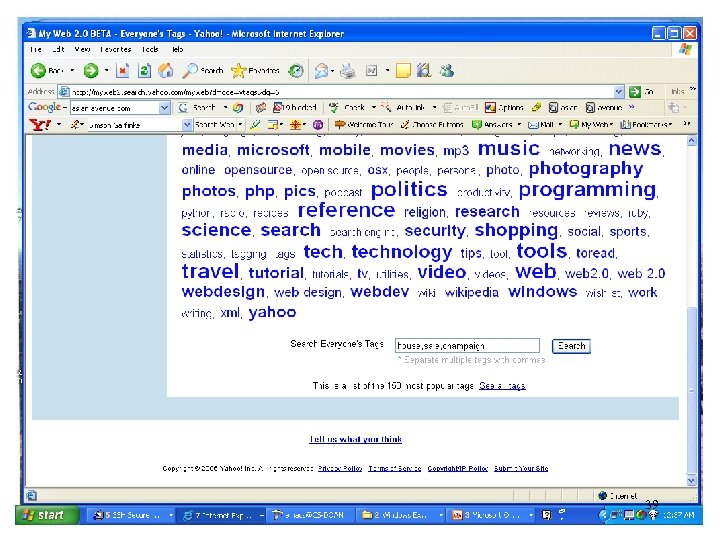Open Google toolbar Options
The image size is (720, 540).
click(x=504, y=107)
